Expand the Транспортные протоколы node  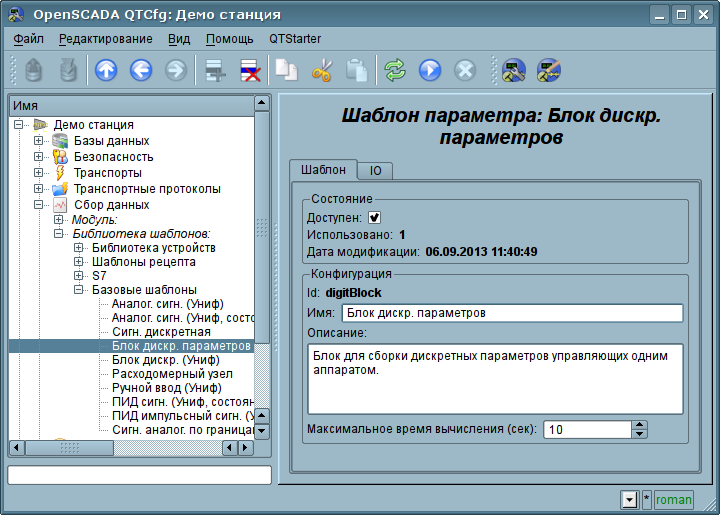click(39, 188)
